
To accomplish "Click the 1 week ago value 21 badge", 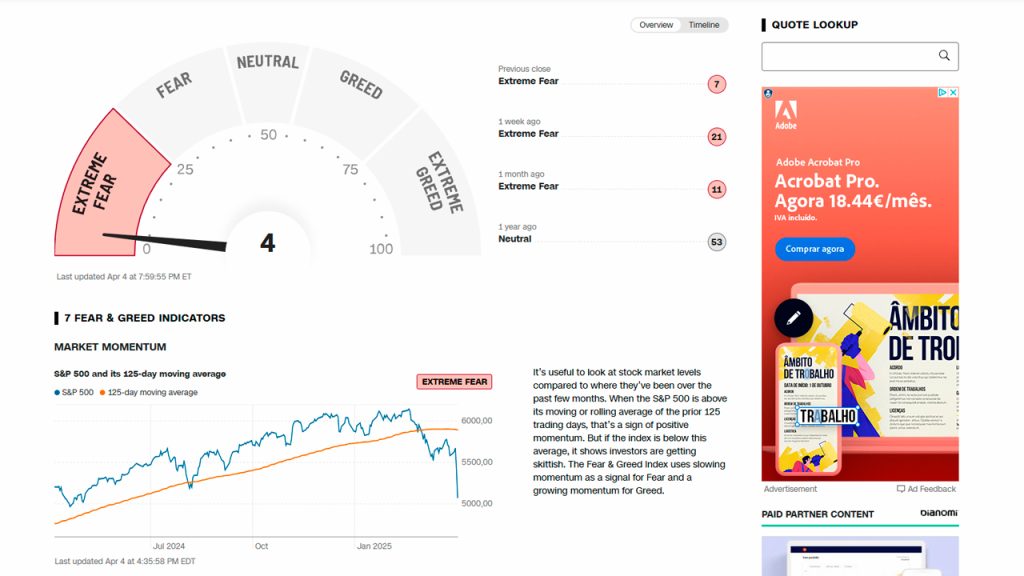I will (716, 137).
